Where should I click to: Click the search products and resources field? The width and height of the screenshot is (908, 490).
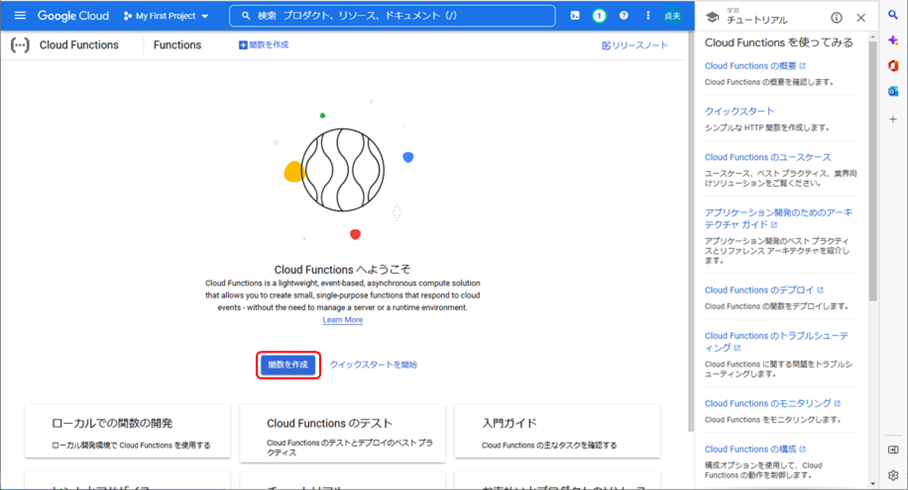coord(392,16)
